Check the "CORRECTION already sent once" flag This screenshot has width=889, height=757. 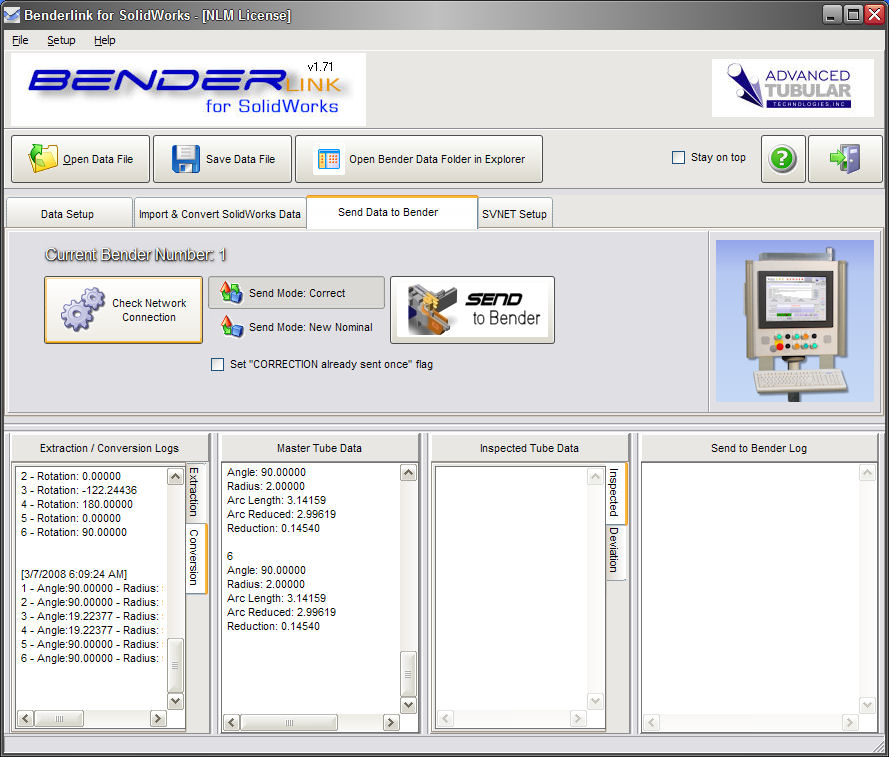click(218, 365)
